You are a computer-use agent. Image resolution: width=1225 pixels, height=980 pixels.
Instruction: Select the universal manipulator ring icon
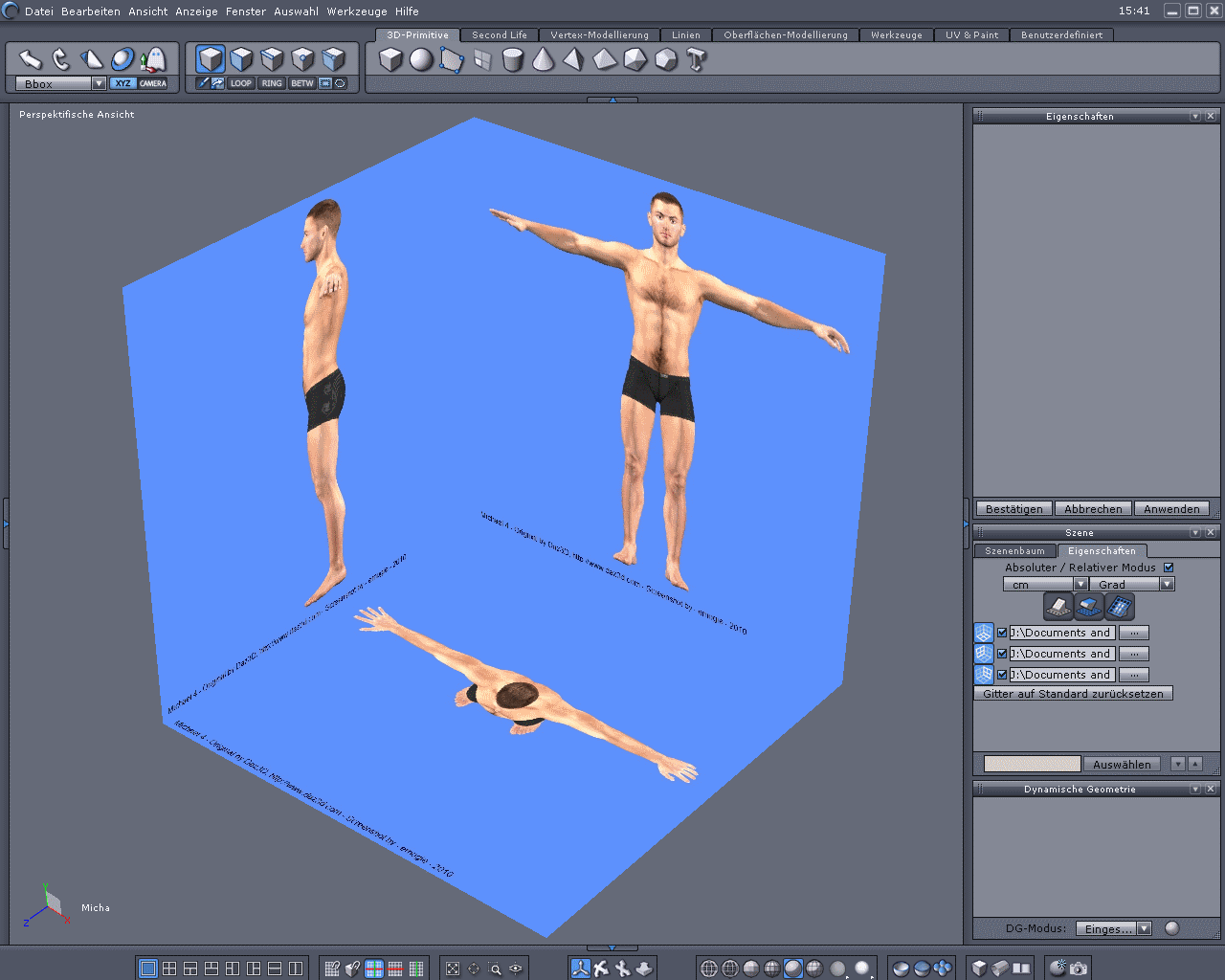coord(122,60)
